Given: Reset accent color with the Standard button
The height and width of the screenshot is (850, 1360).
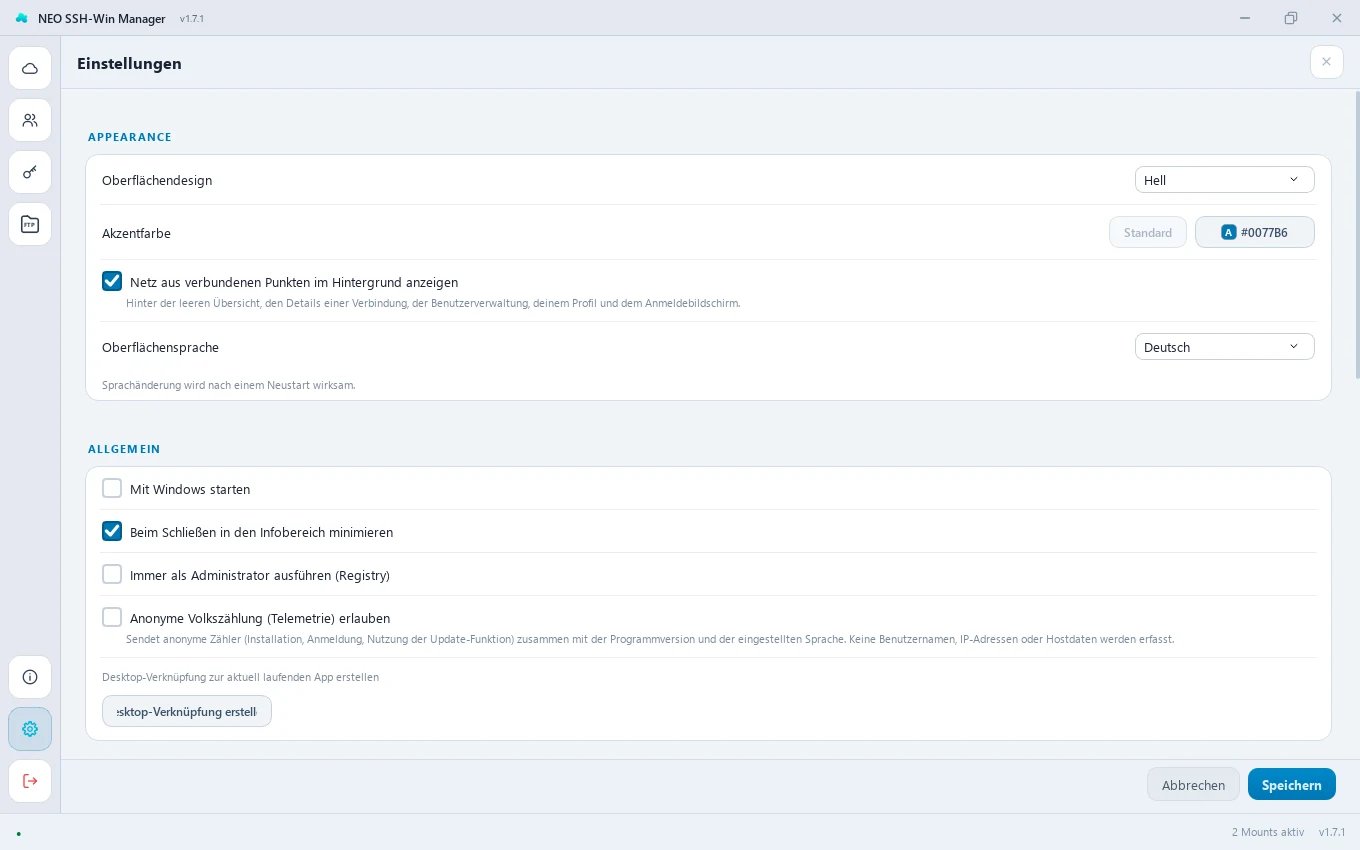Looking at the screenshot, I should pyautogui.click(x=1148, y=233).
